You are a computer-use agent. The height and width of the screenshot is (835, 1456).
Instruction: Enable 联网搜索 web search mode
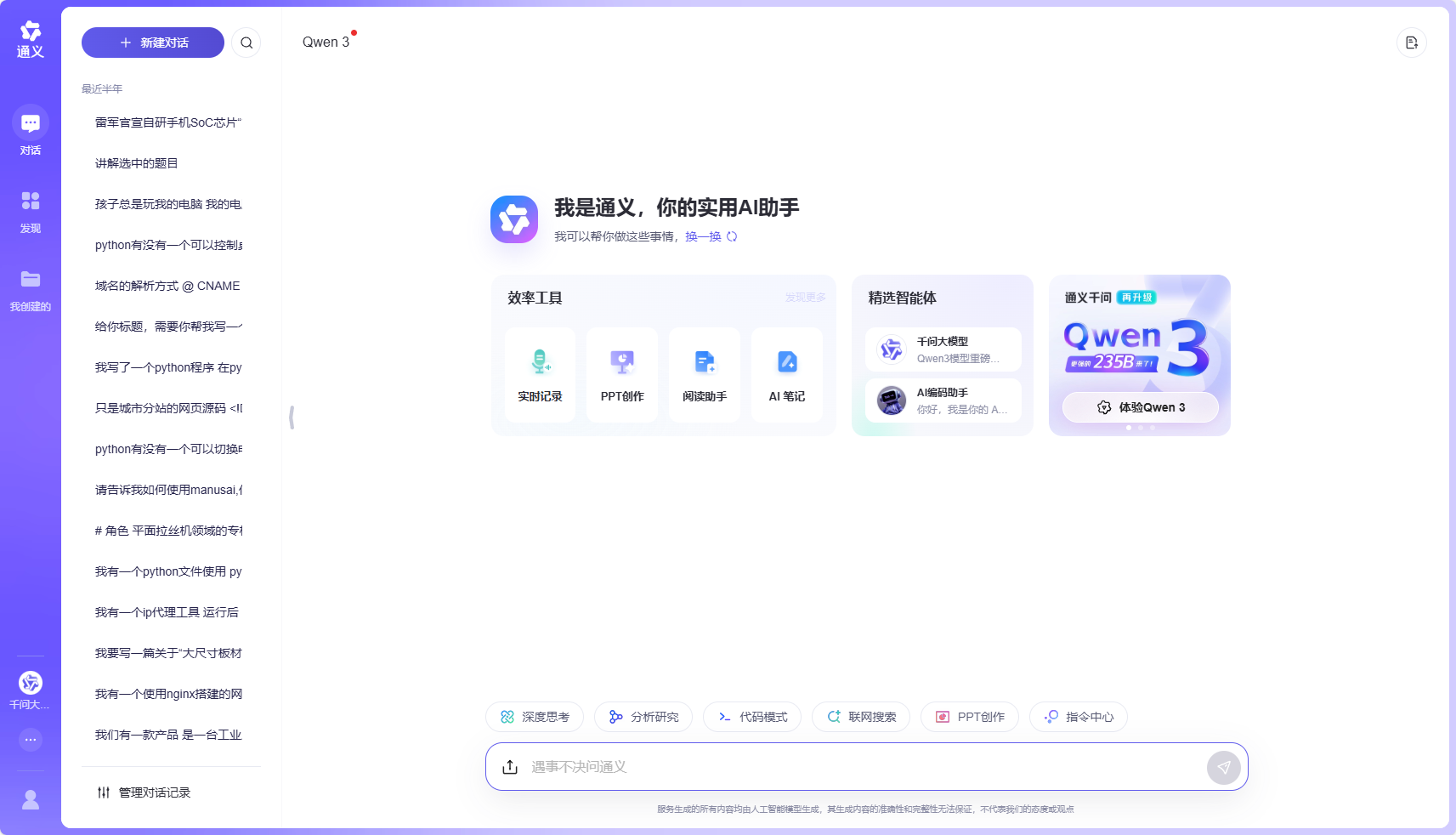pos(861,717)
